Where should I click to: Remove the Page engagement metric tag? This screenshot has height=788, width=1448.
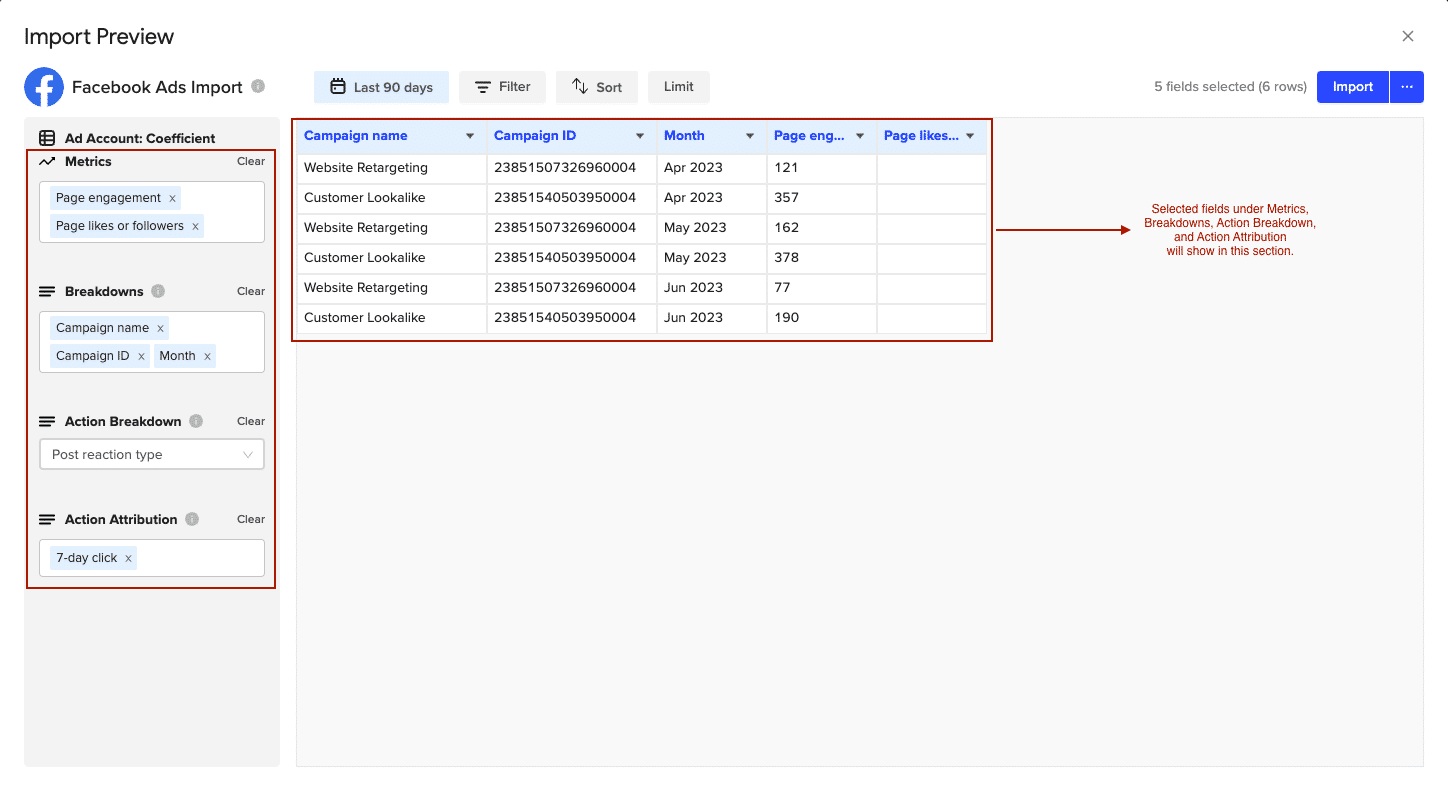click(x=172, y=198)
